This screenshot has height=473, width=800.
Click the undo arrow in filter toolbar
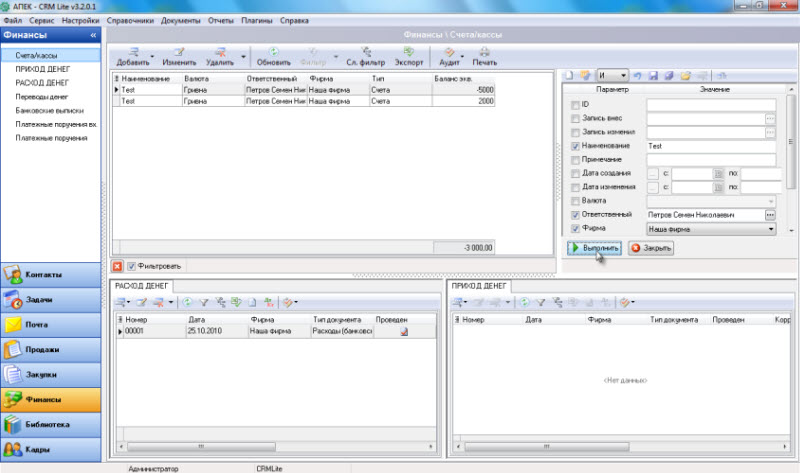[637, 76]
